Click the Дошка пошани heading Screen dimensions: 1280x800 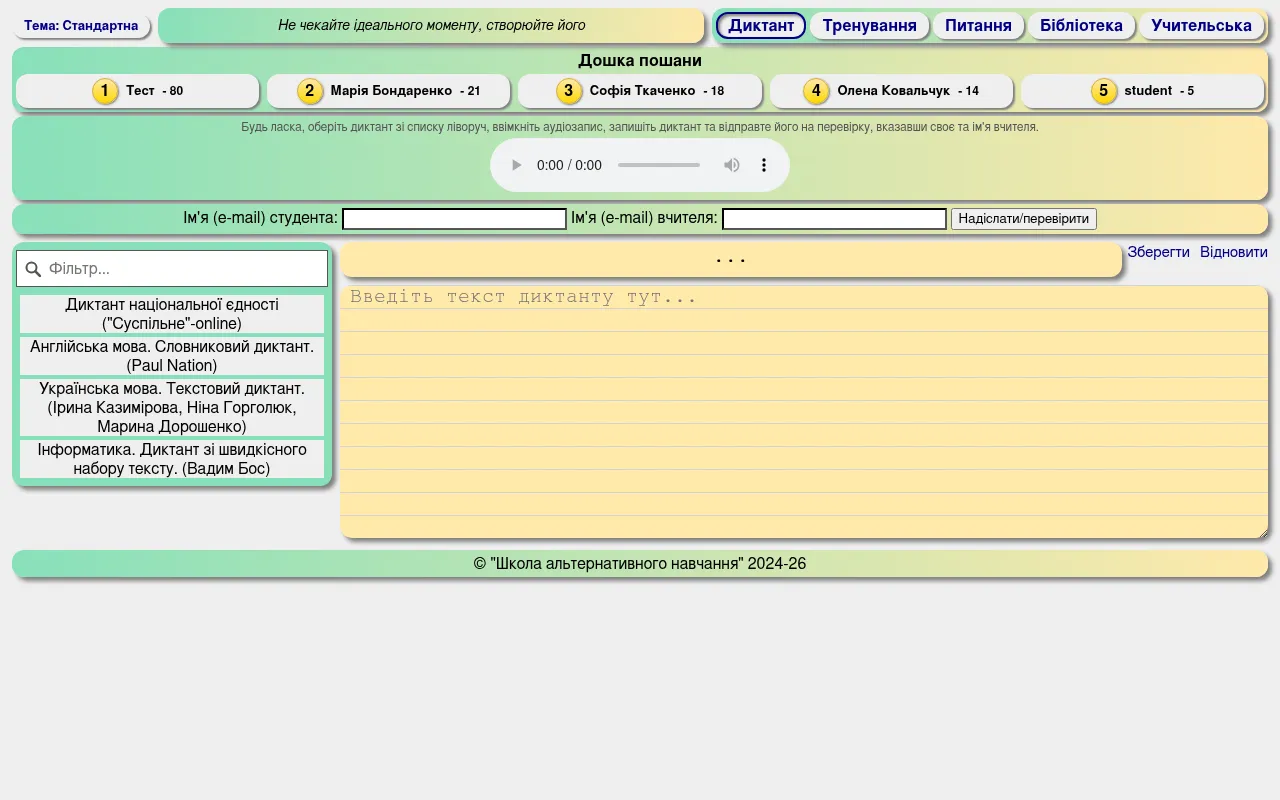pyautogui.click(x=640, y=60)
